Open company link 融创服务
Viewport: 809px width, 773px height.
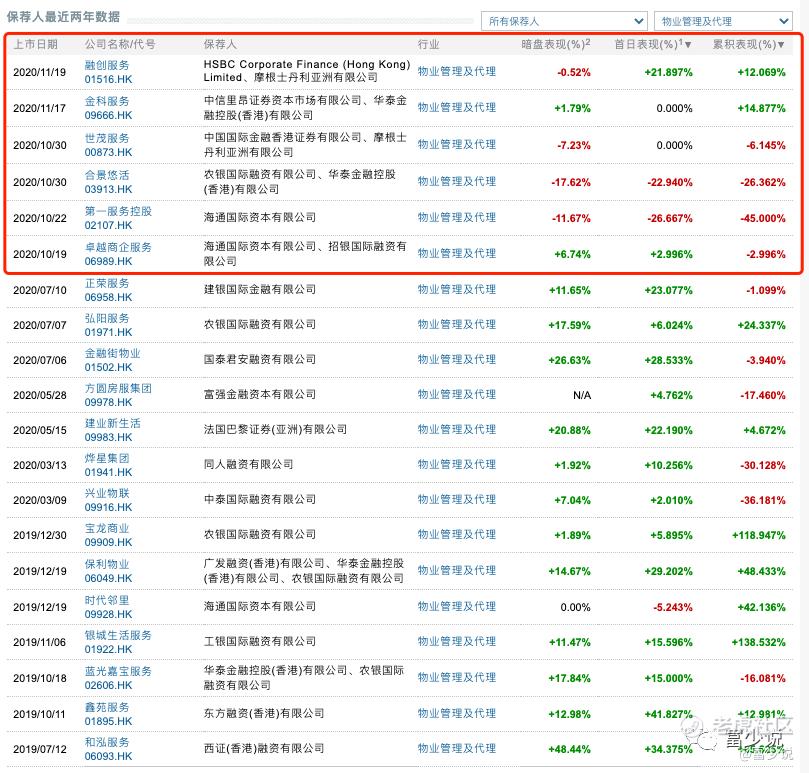point(107,65)
